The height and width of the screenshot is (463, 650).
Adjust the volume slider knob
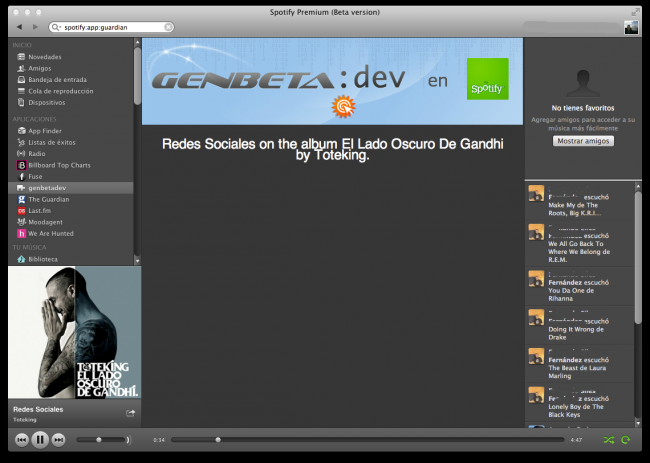[x=99, y=440]
